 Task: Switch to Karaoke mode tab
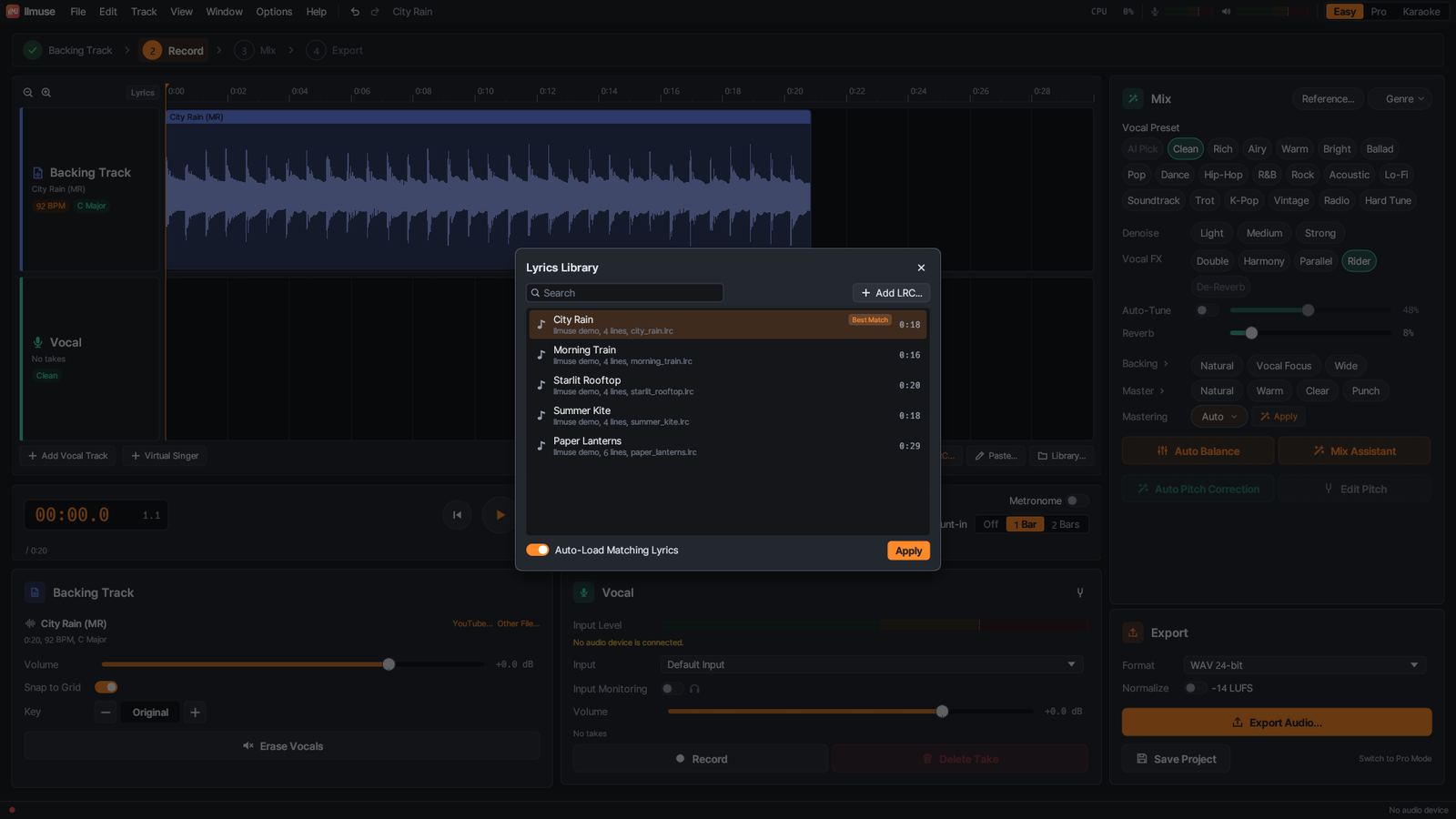click(1421, 12)
